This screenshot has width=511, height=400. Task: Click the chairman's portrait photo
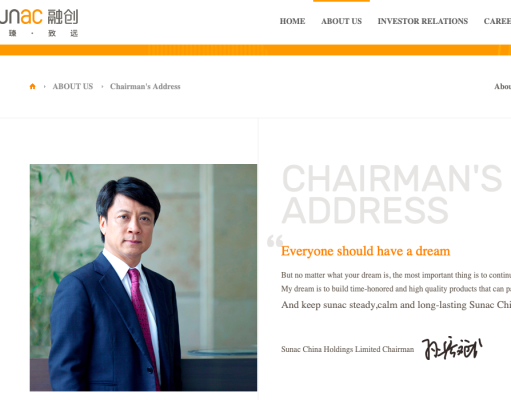143,277
